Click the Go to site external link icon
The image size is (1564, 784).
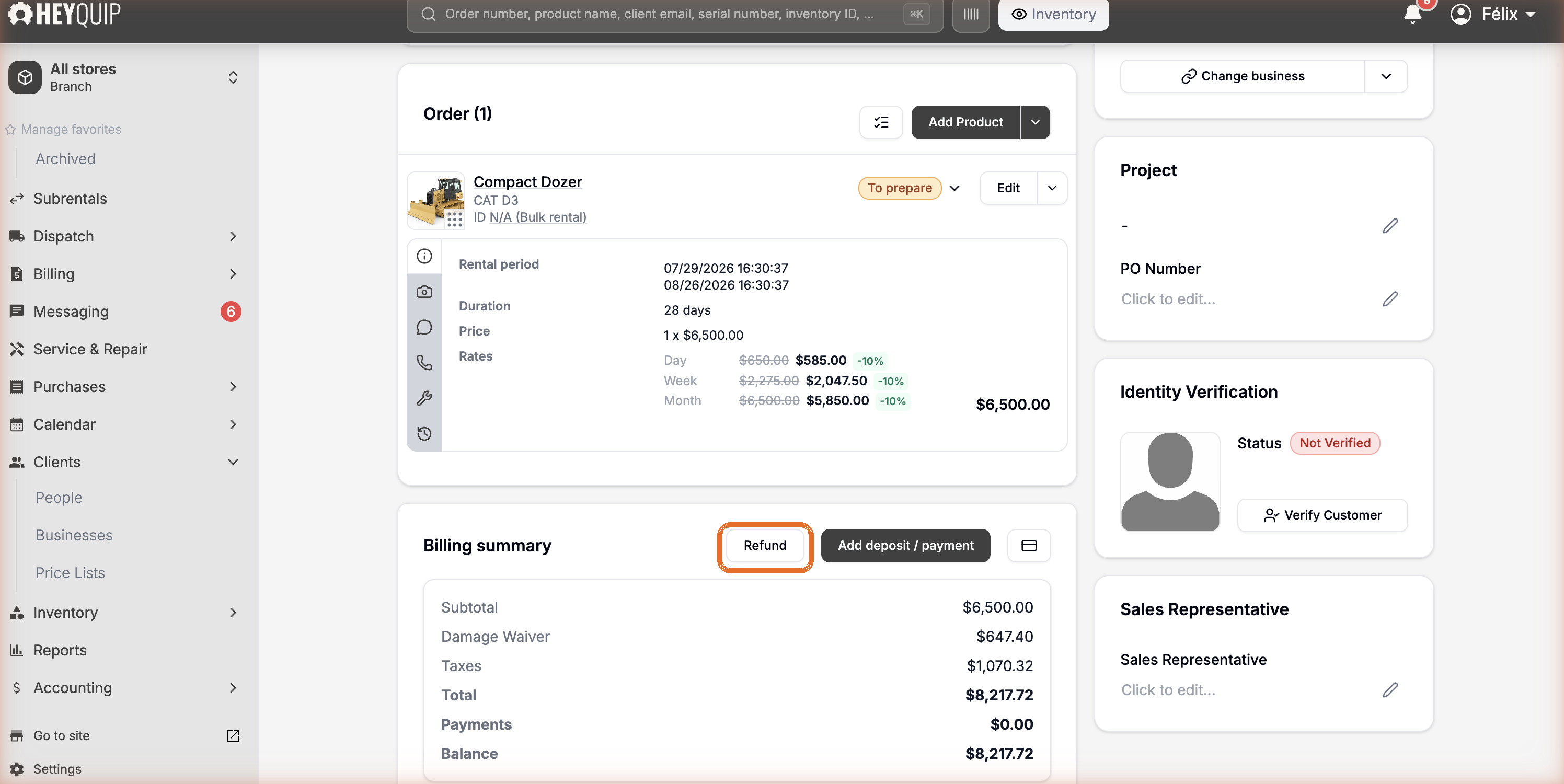[x=233, y=735]
